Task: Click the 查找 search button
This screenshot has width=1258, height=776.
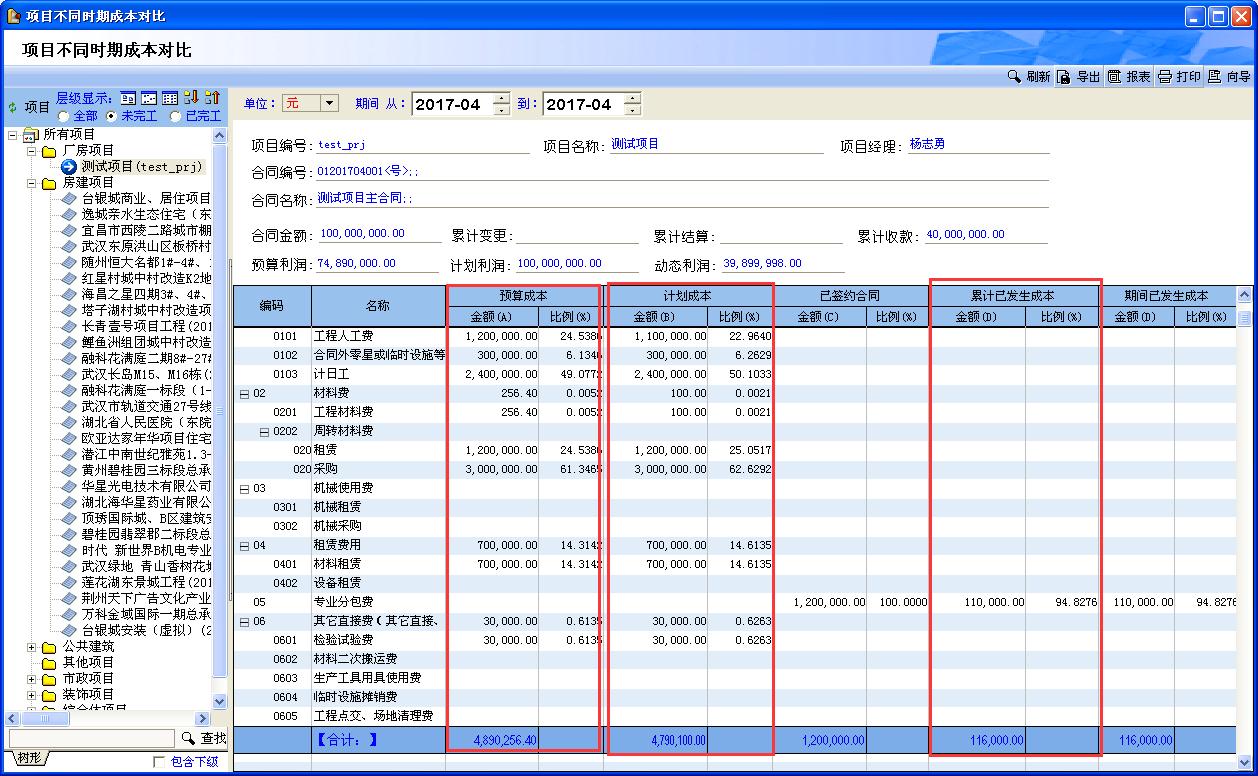Action: (204, 738)
